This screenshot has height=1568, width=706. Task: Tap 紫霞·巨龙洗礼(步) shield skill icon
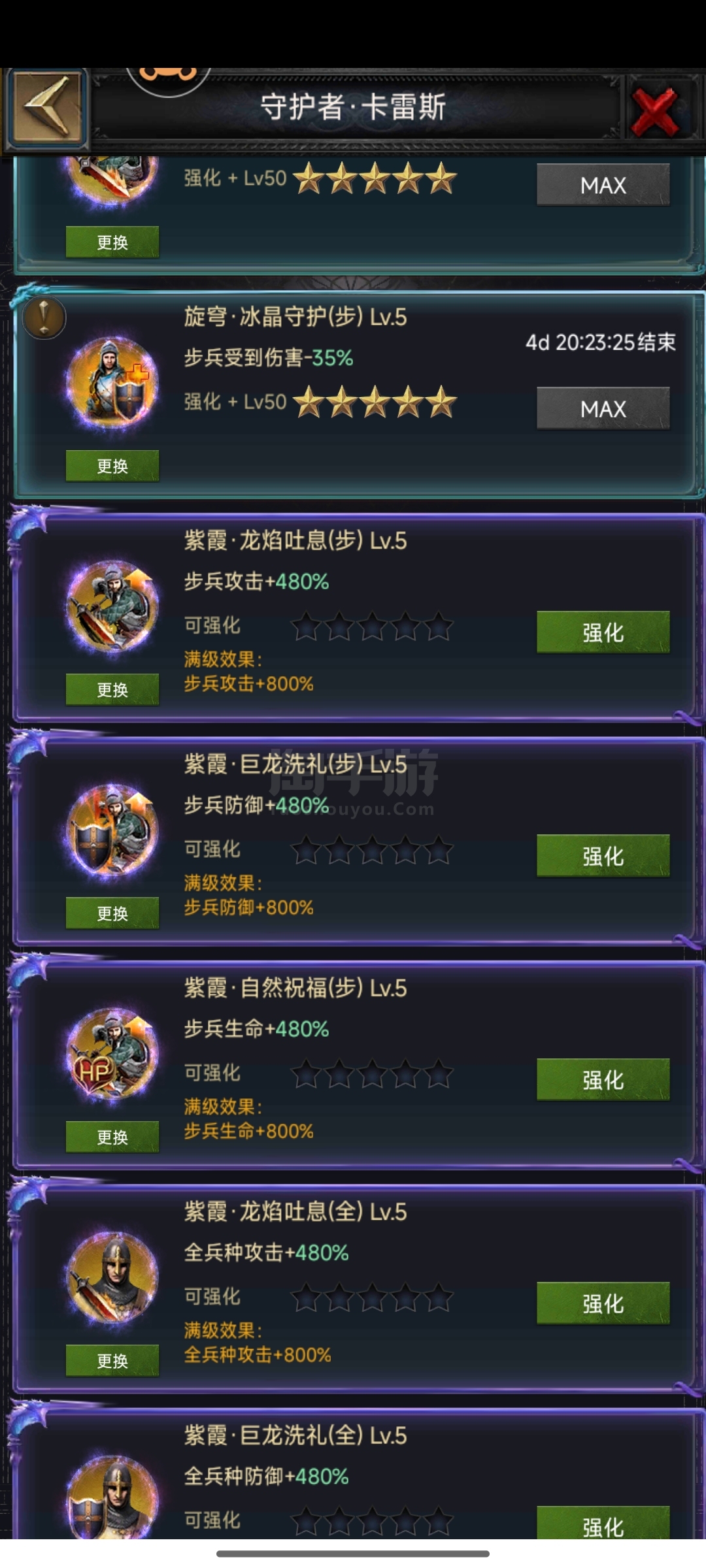tap(112, 829)
